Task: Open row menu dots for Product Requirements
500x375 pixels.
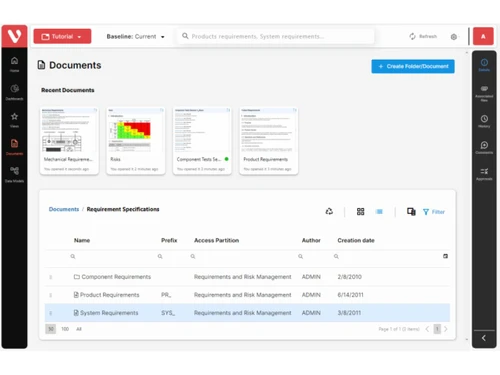Action: [51, 295]
